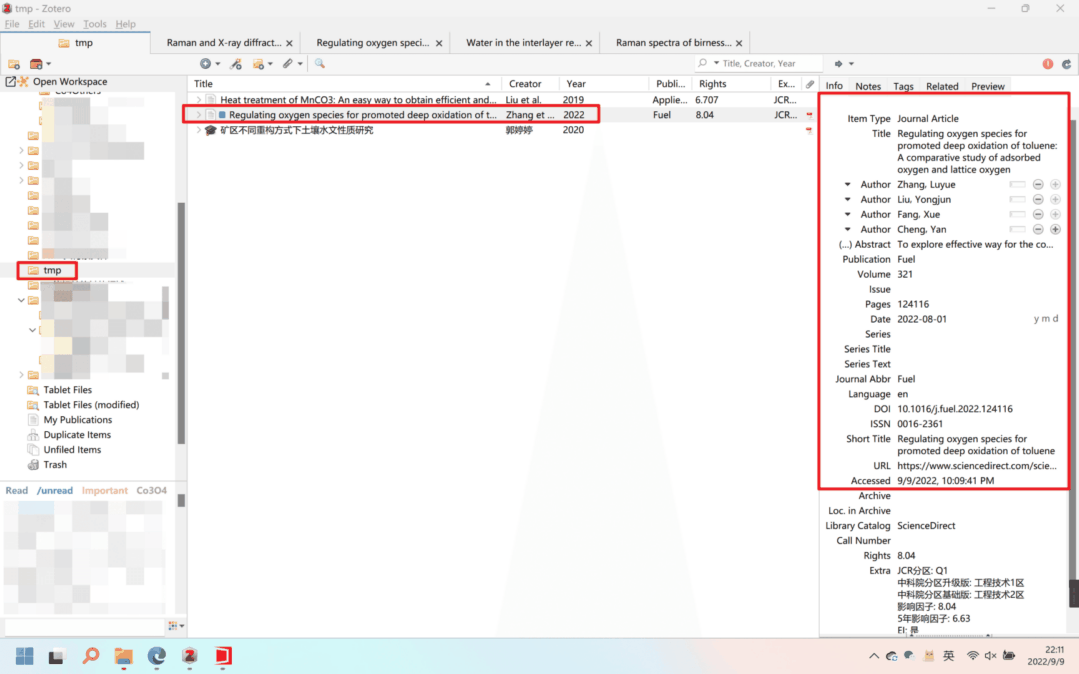Open Microsoft Edge from the taskbar

pos(157,656)
